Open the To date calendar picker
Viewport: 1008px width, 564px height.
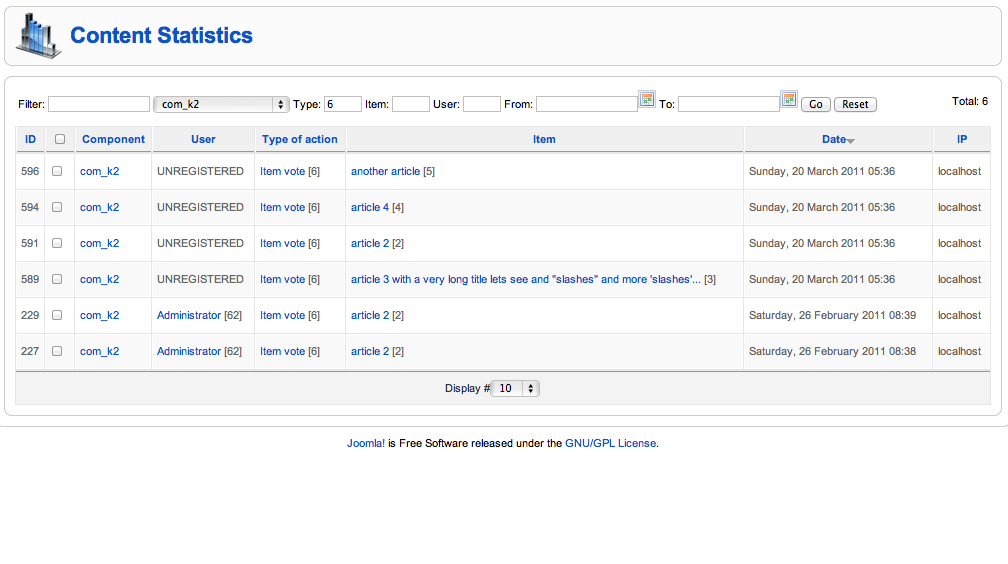click(789, 99)
